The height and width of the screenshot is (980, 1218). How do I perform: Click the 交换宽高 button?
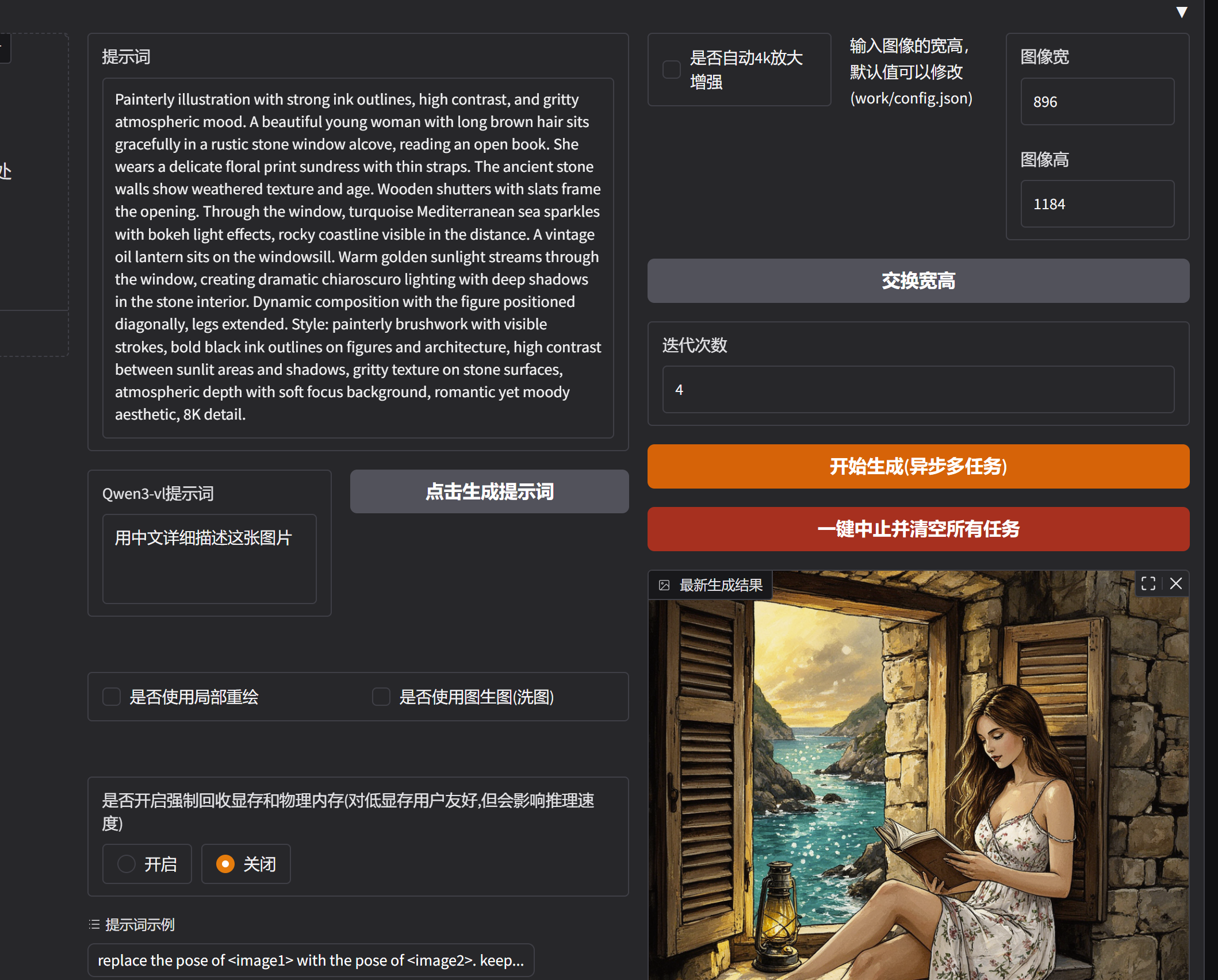pyautogui.click(x=918, y=280)
